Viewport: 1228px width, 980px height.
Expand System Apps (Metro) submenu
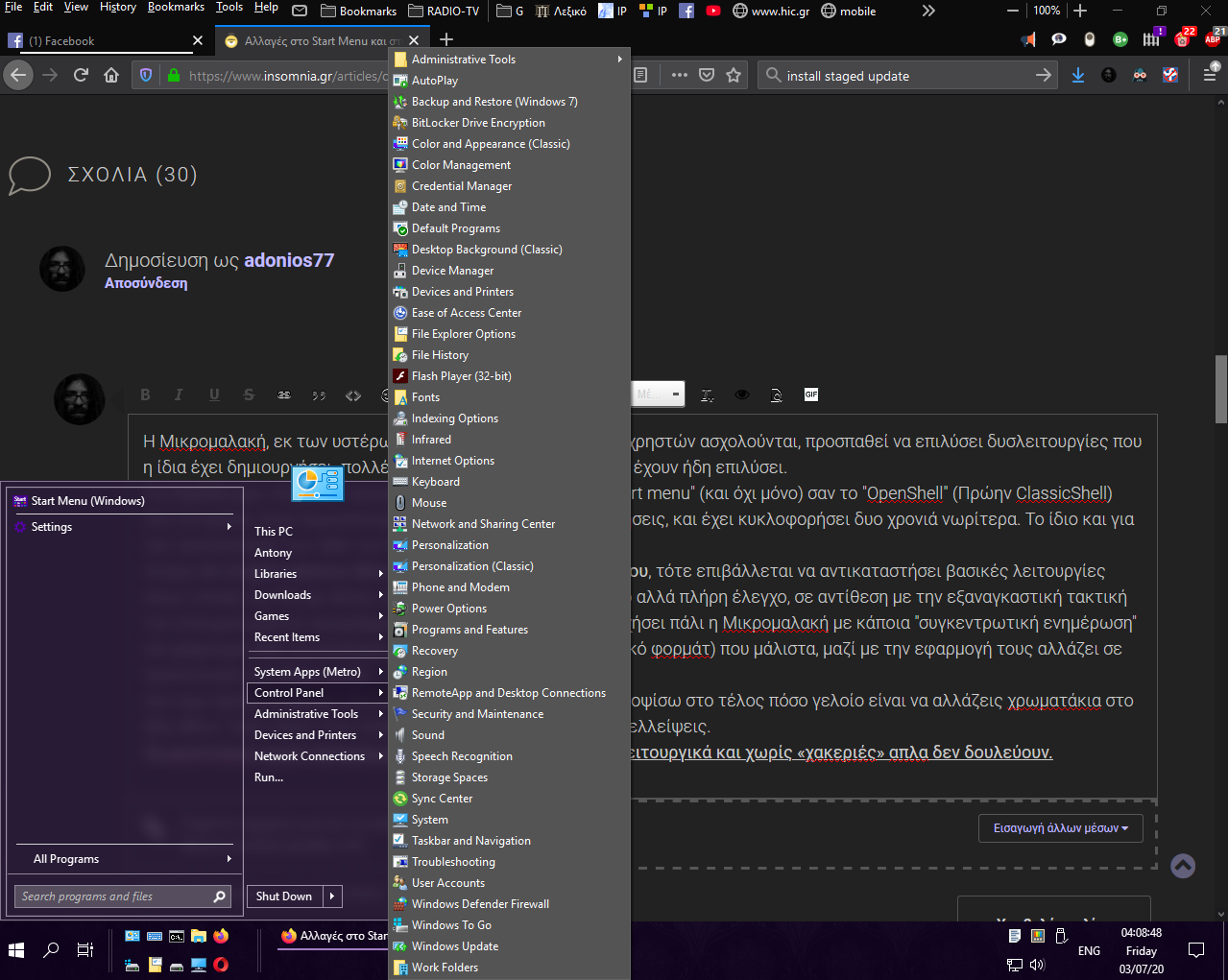(x=381, y=672)
